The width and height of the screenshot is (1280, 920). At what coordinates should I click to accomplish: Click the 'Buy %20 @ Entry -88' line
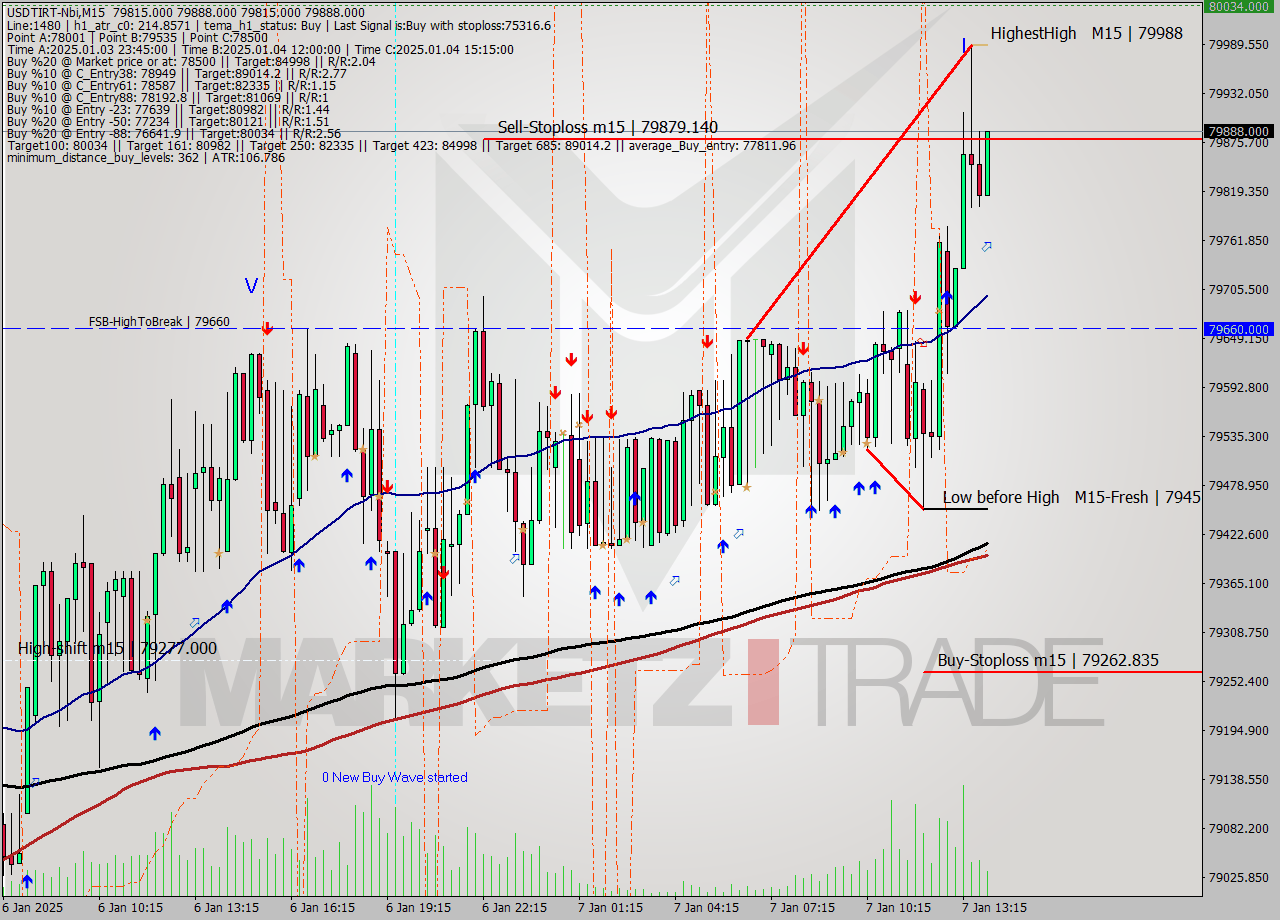(174, 133)
